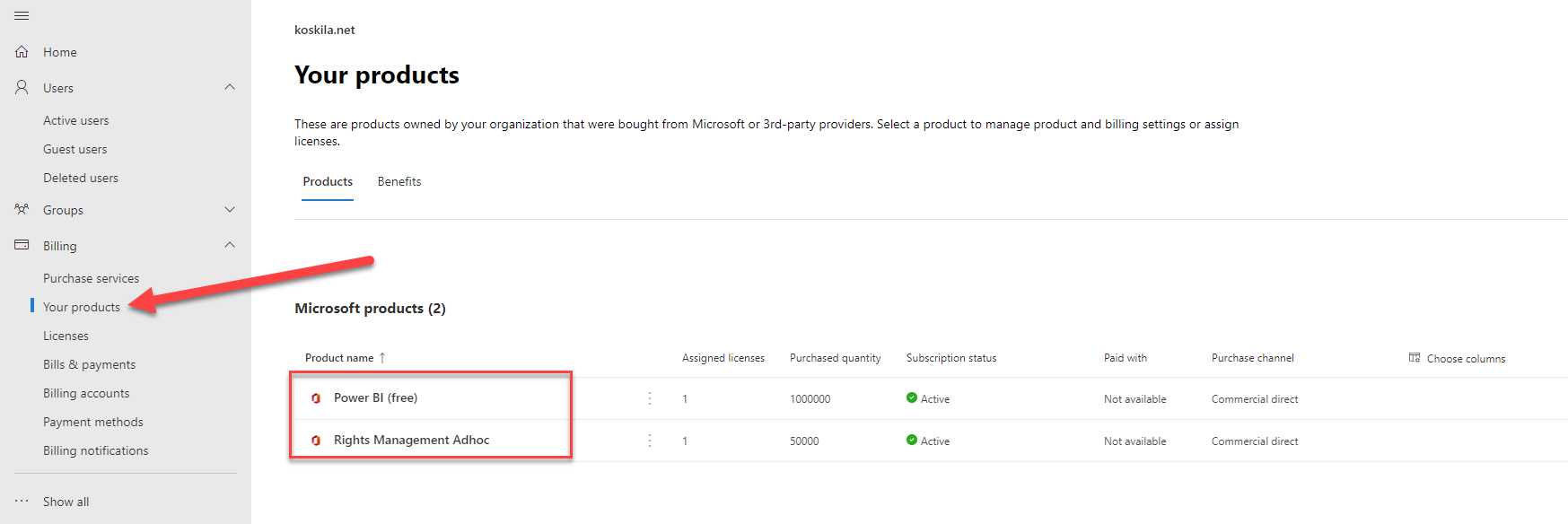This screenshot has width=1568, height=524.
Task: Open Guest users page
Action: (x=75, y=149)
